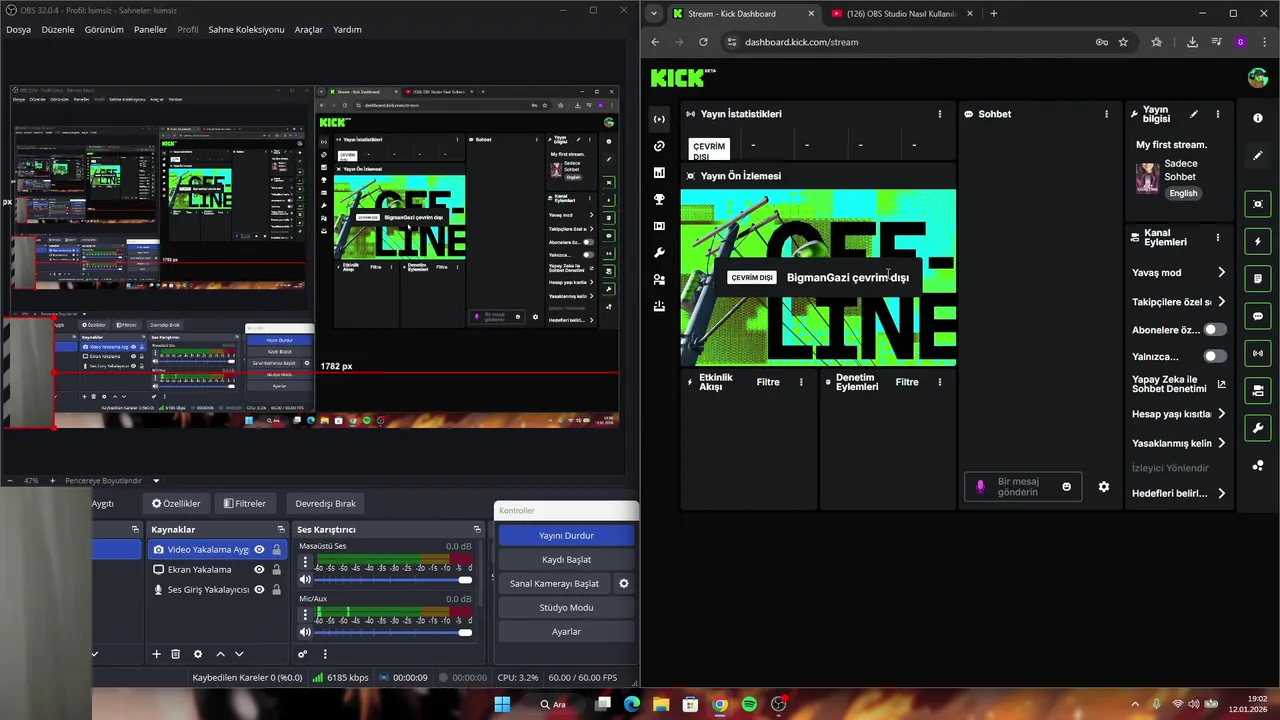Expand the Hedefleri belirl... chevron

(x=1221, y=493)
